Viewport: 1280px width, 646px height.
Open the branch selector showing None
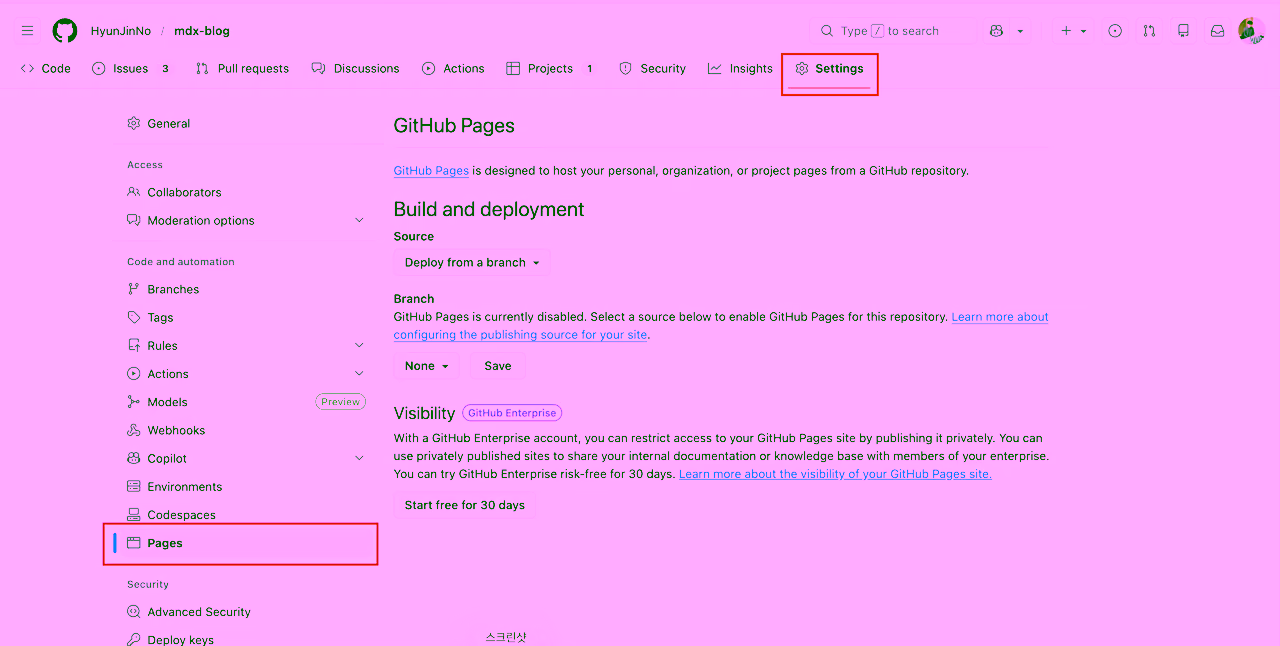click(x=426, y=365)
